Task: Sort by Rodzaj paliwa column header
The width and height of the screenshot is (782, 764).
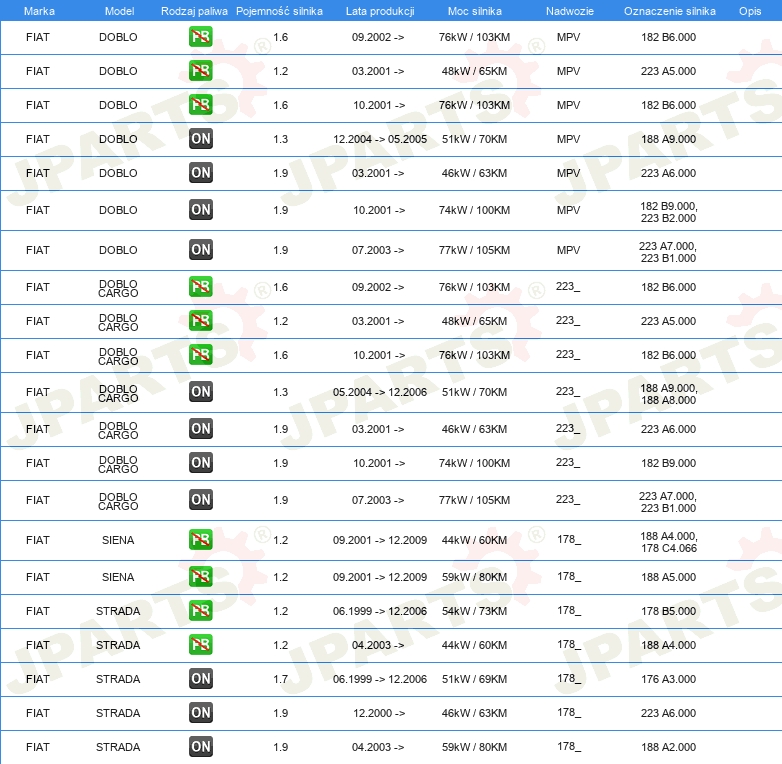Action: [194, 11]
